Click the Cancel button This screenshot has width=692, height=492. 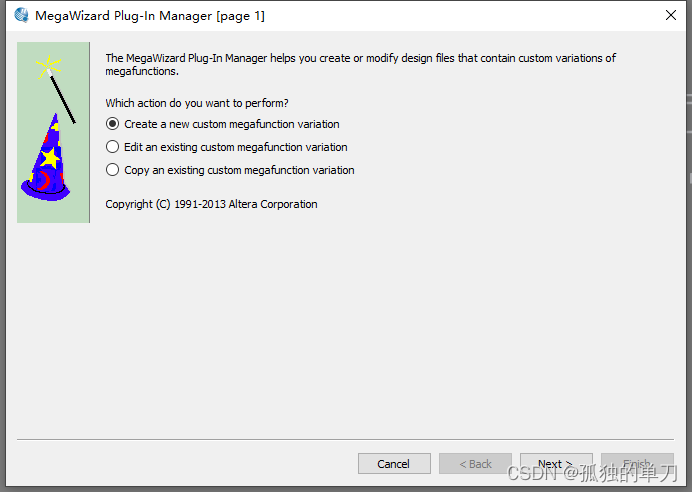394,463
